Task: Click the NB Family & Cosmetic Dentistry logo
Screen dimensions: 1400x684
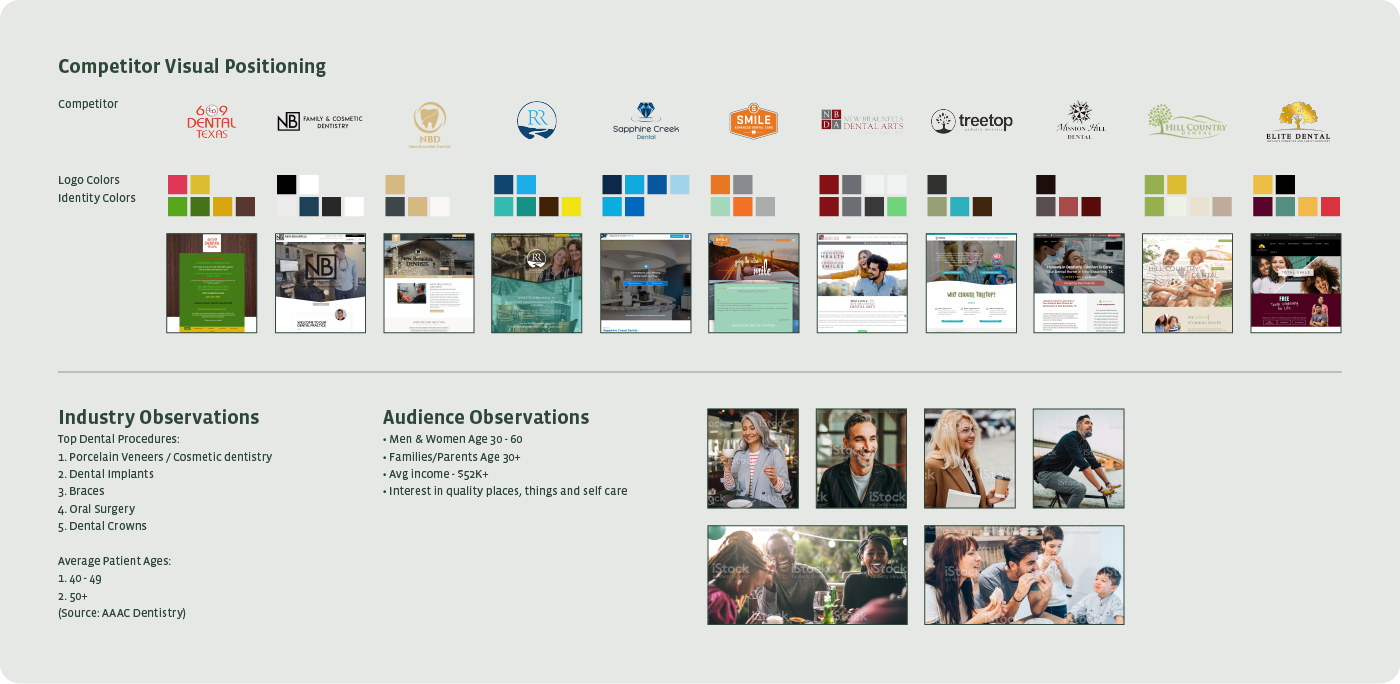Action: [320, 122]
